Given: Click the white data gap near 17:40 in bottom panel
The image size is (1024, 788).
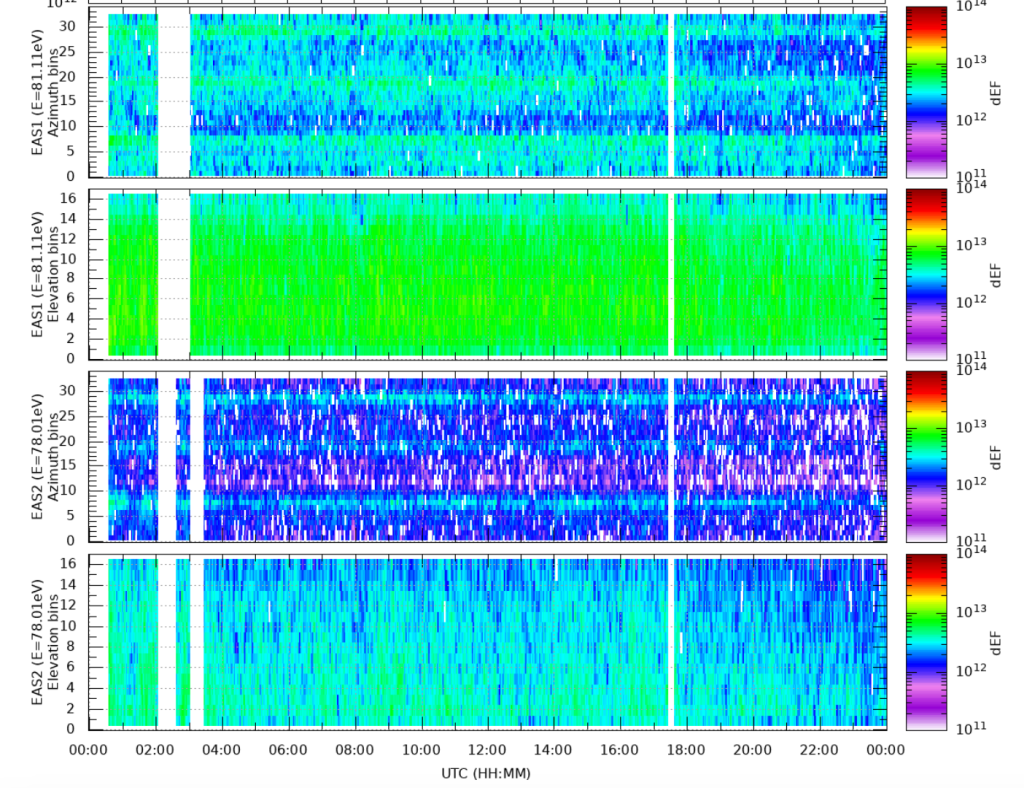Looking at the screenshot, I should tap(671, 642).
